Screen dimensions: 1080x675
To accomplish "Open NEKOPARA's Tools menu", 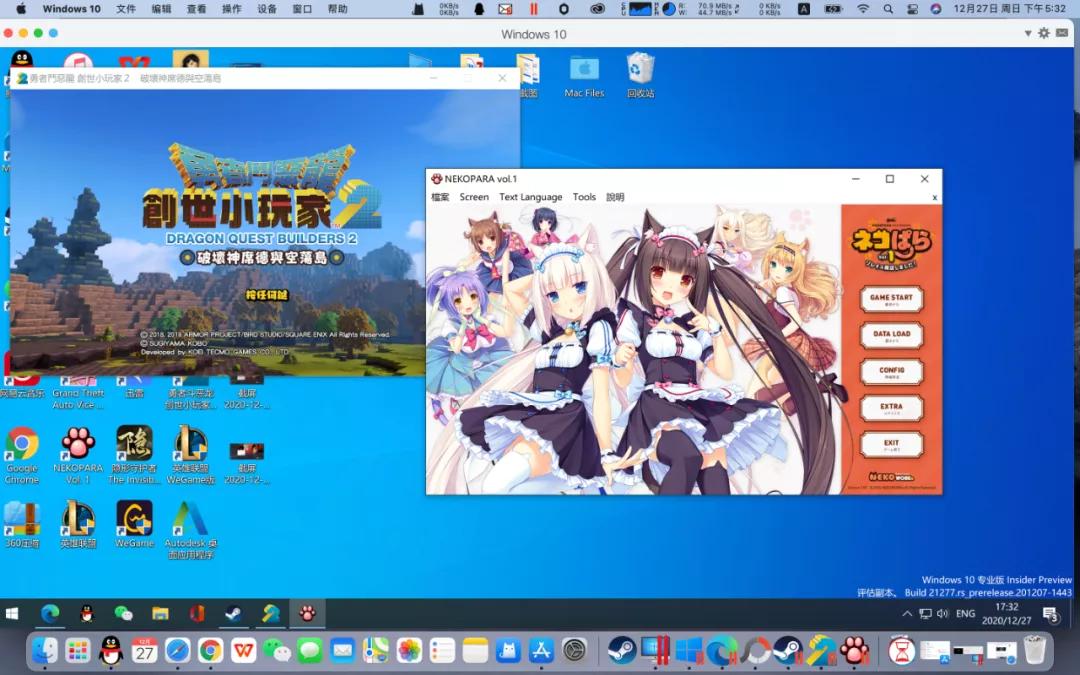I will tap(584, 197).
